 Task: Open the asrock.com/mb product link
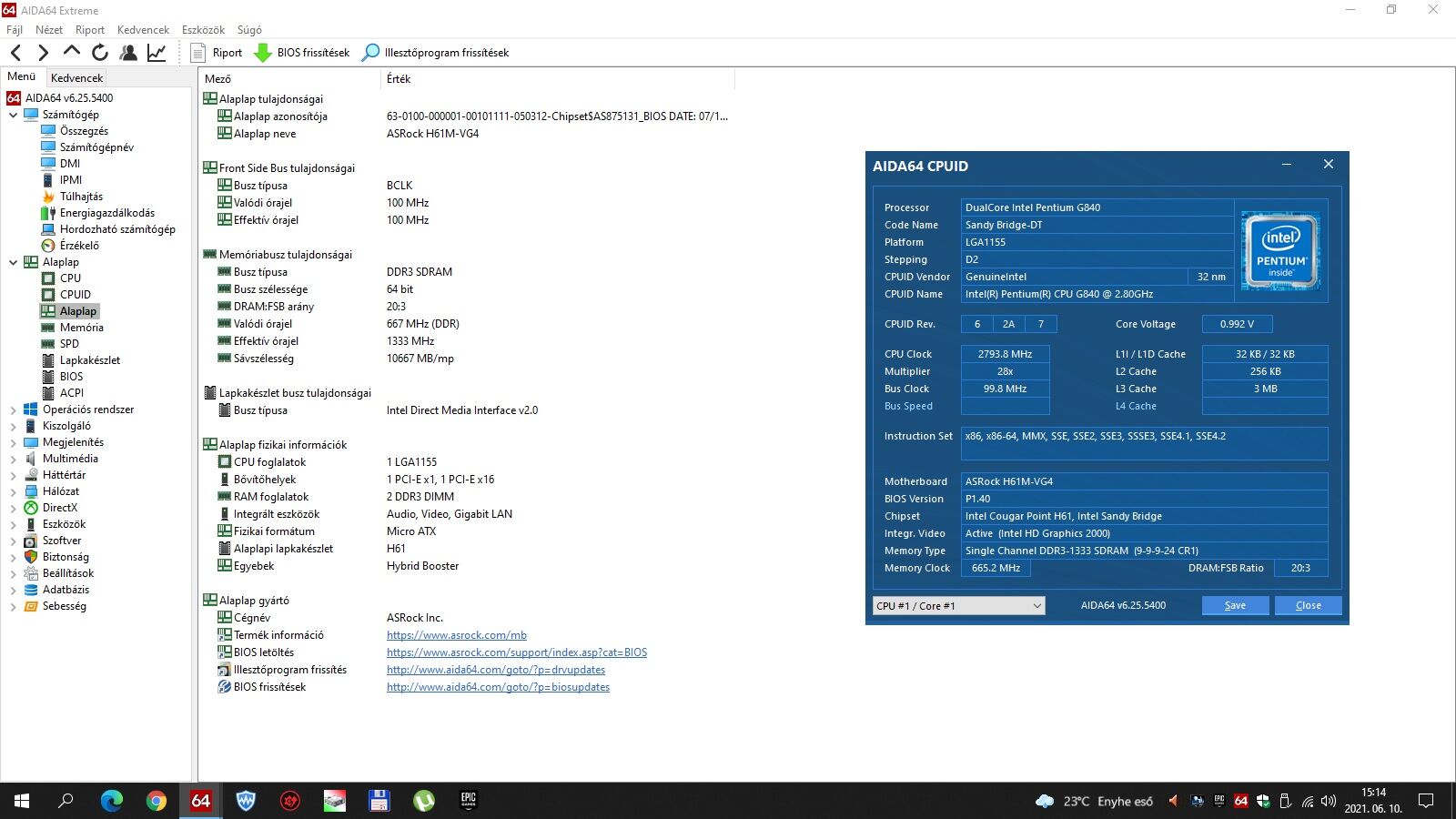click(x=457, y=635)
